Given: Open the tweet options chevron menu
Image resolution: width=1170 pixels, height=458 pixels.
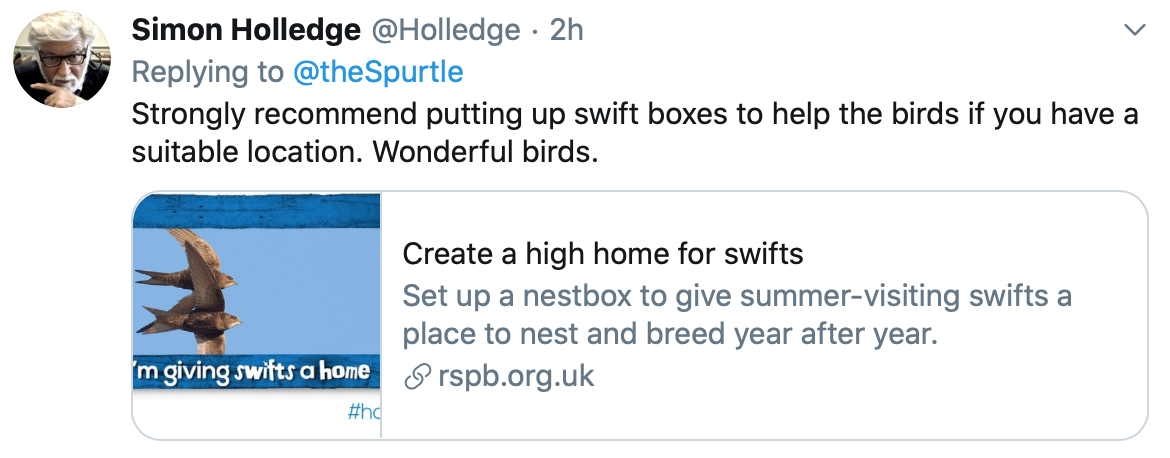Looking at the screenshot, I should click(x=1134, y=30).
